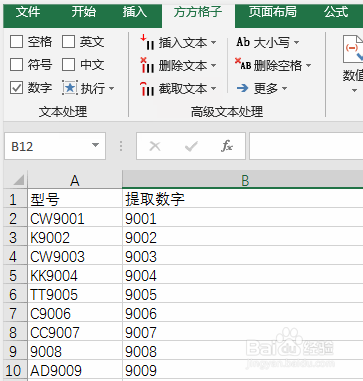The width and height of the screenshot is (363, 381).
Task: Click the formula bar confirm checkmark icon
Action: (191, 146)
